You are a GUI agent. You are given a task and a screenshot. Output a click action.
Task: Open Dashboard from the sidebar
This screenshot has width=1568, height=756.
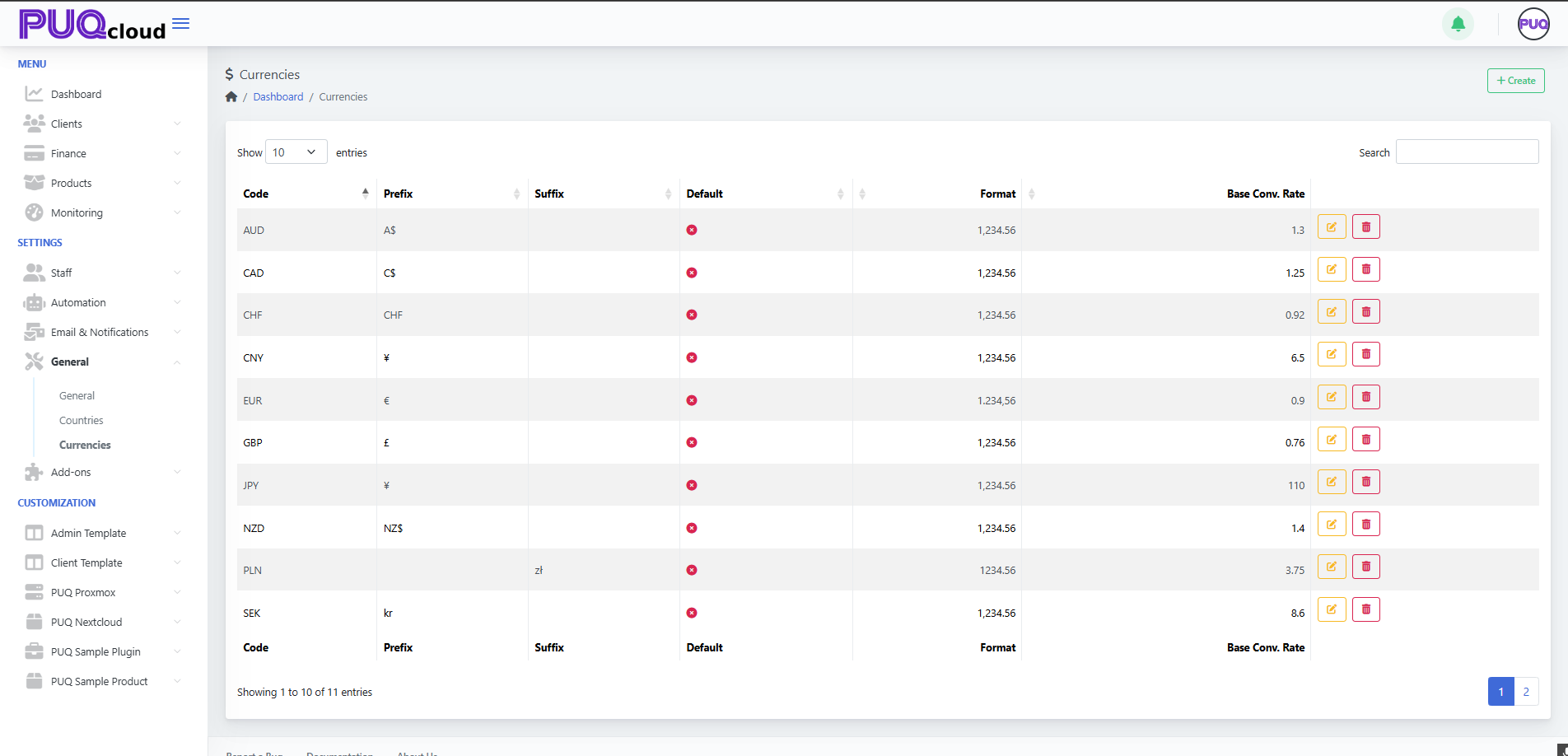[102, 94]
